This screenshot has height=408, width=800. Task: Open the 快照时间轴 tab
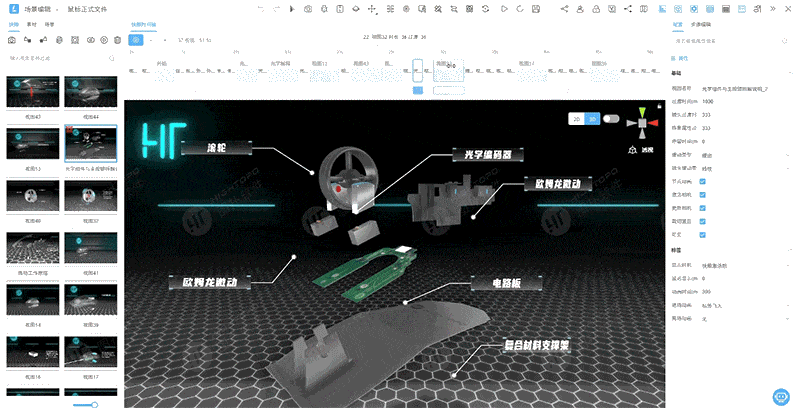tap(143, 24)
